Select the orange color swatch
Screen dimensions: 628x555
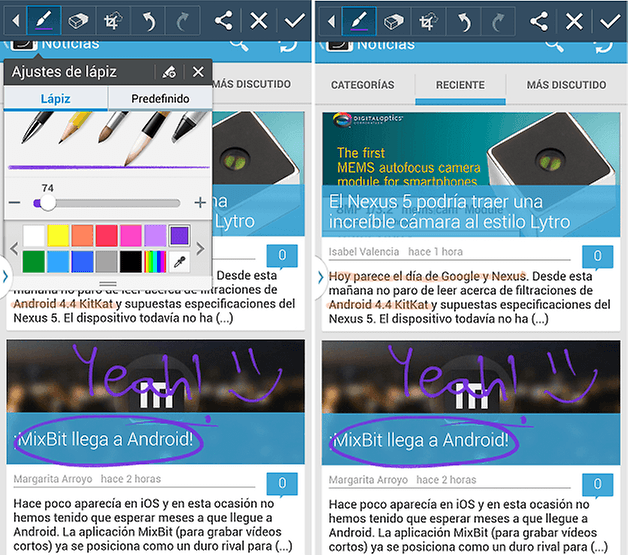click(82, 235)
